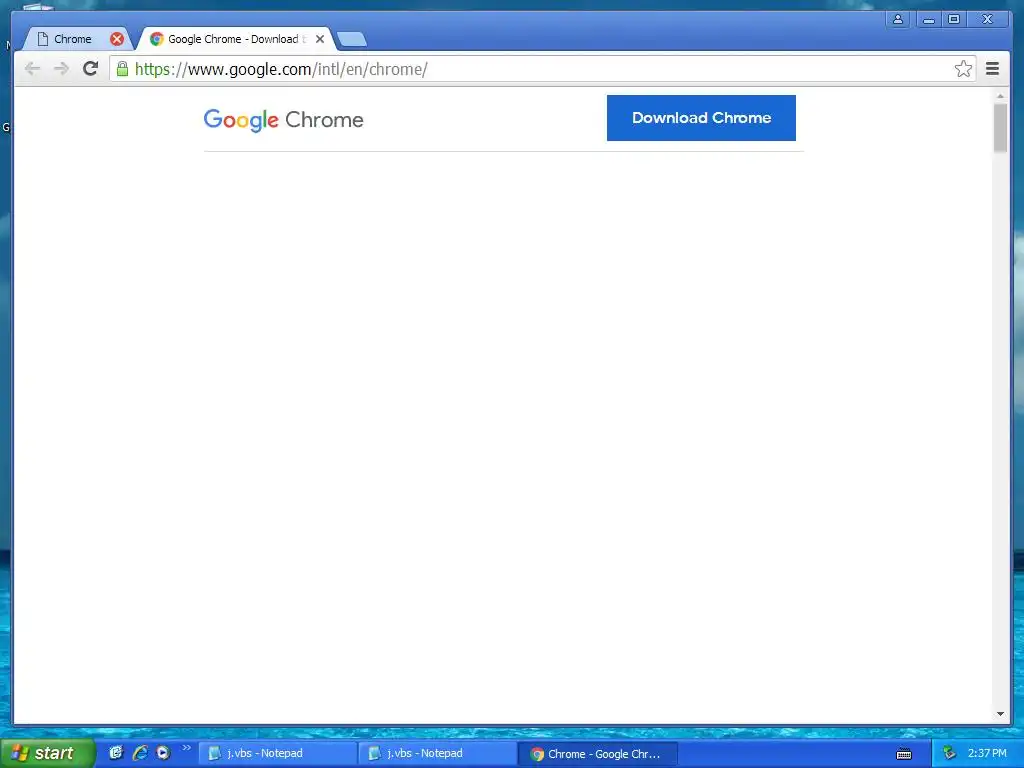This screenshot has width=1024, height=768.
Task: Switch to the second j.vbs - Notepad taskbar button
Action: [x=438, y=754]
